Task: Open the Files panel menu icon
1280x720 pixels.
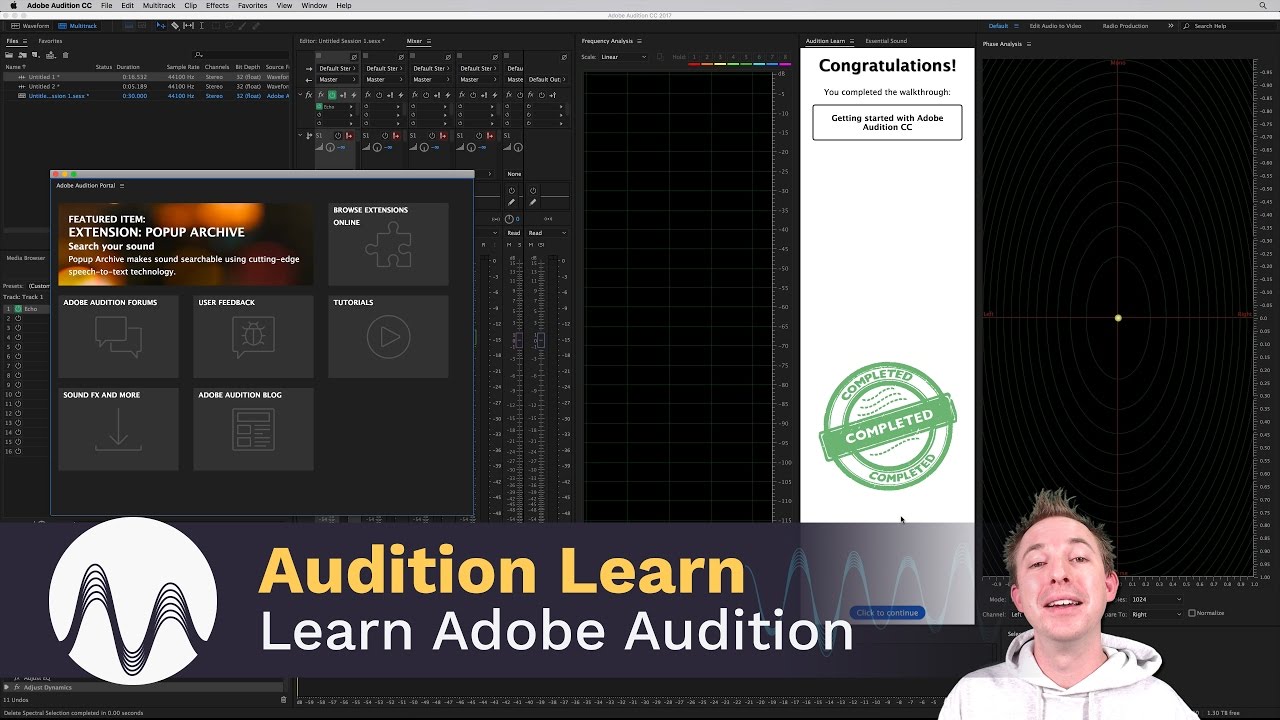Action: pyautogui.click(x=25, y=41)
